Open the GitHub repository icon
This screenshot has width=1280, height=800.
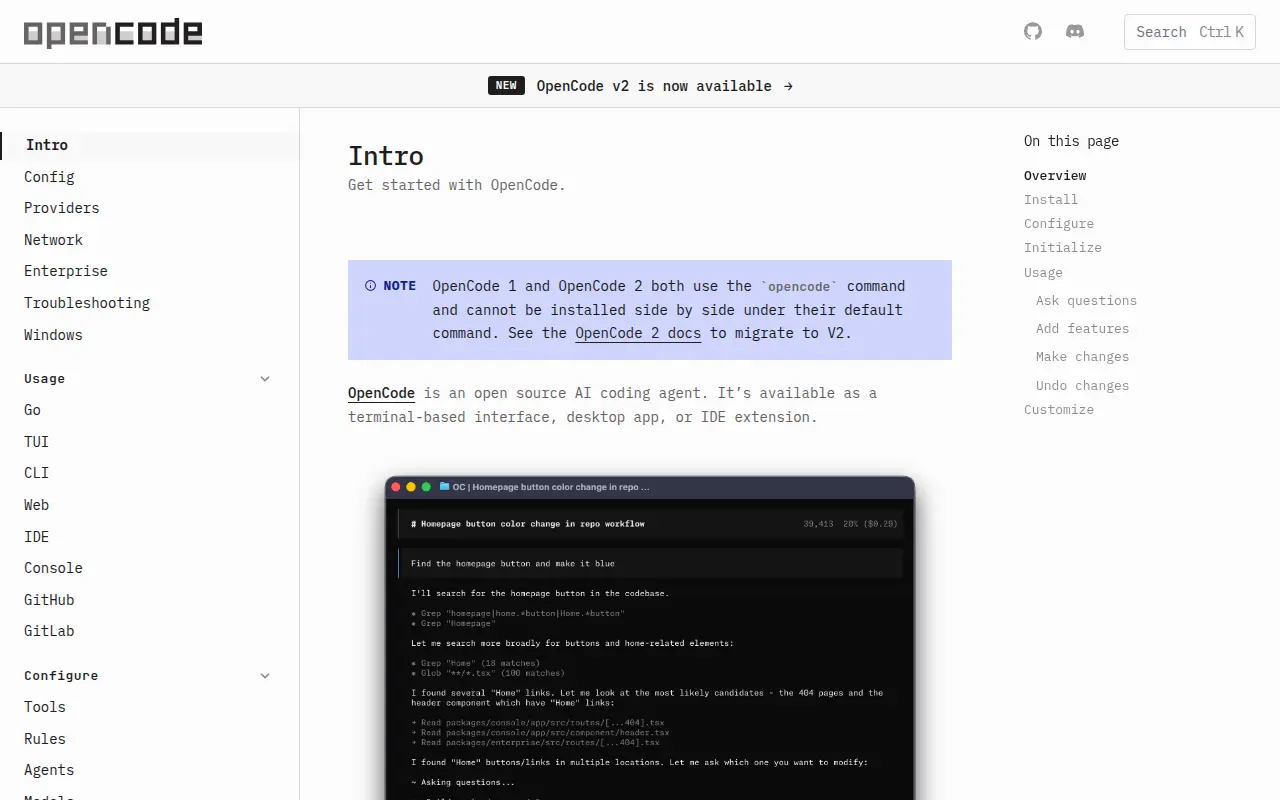pyautogui.click(x=1033, y=31)
